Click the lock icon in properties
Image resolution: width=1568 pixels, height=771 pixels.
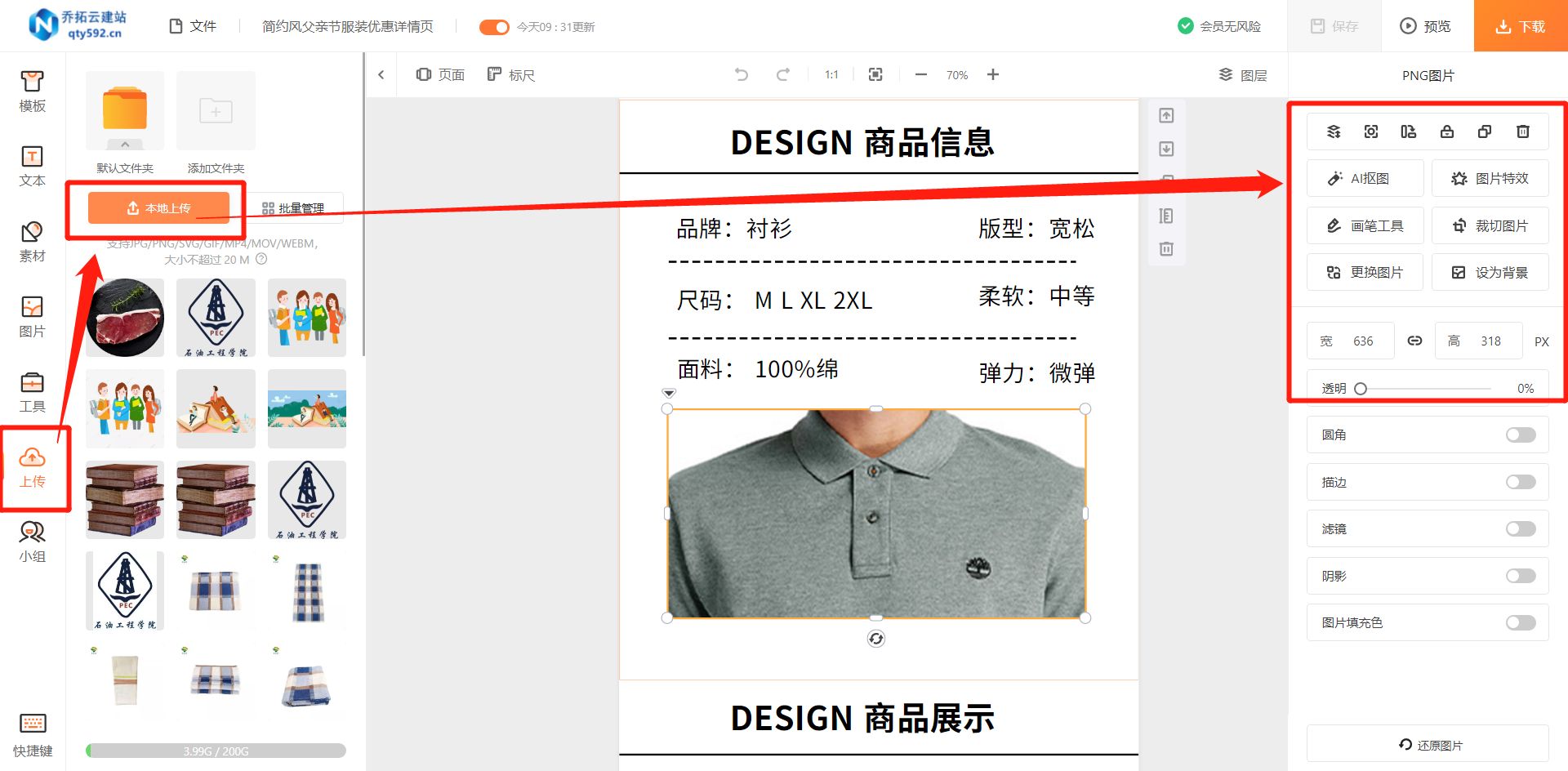(x=1447, y=131)
